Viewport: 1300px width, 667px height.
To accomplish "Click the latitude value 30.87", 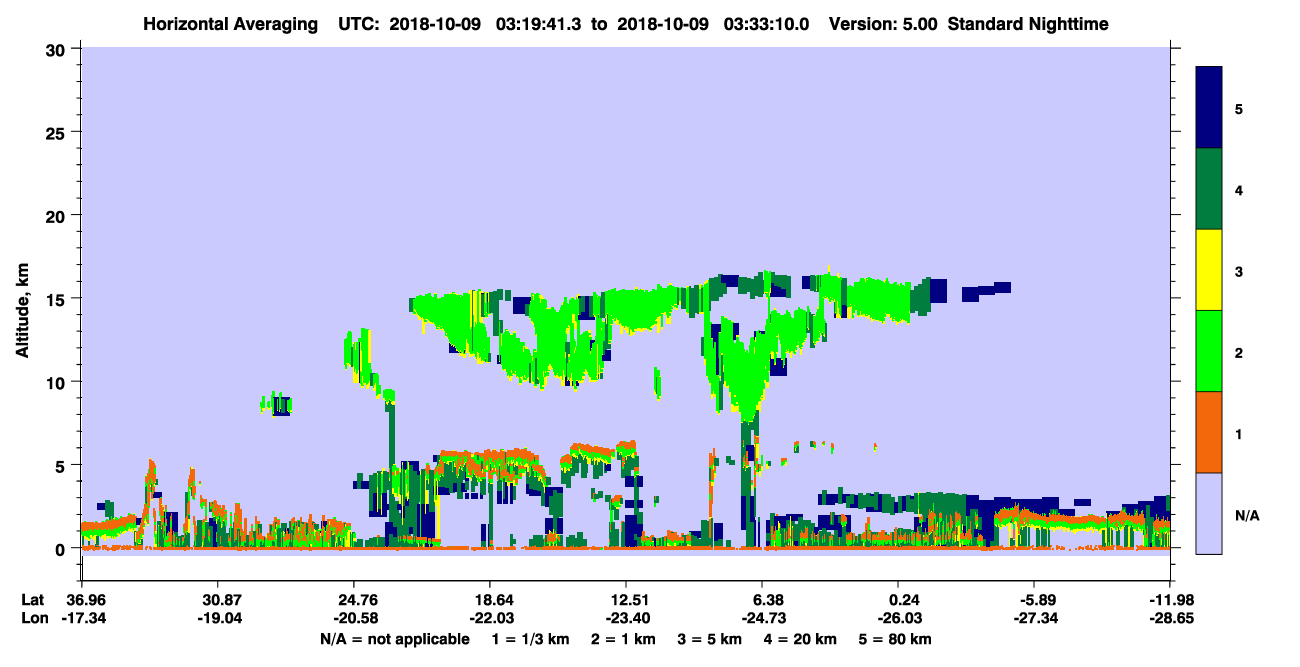I will [217, 600].
